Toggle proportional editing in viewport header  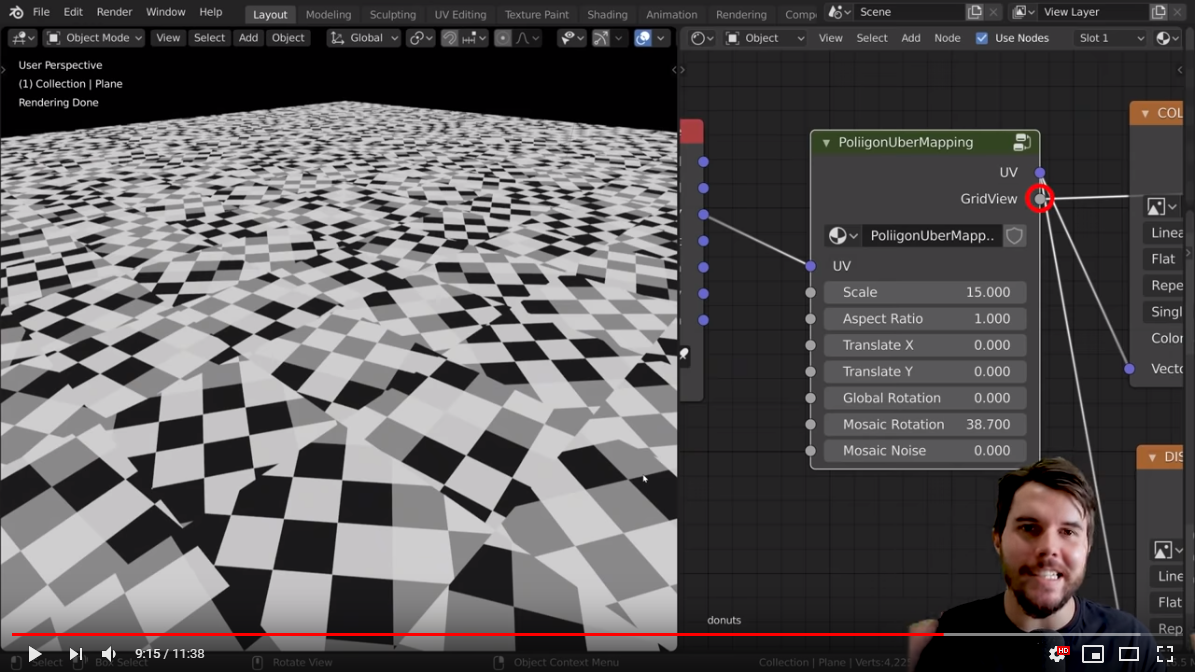pos(503,38)
